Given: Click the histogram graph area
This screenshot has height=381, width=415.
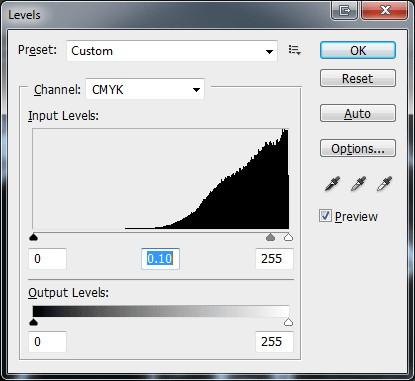Looking at the screenshot, I should coord(161,179).
